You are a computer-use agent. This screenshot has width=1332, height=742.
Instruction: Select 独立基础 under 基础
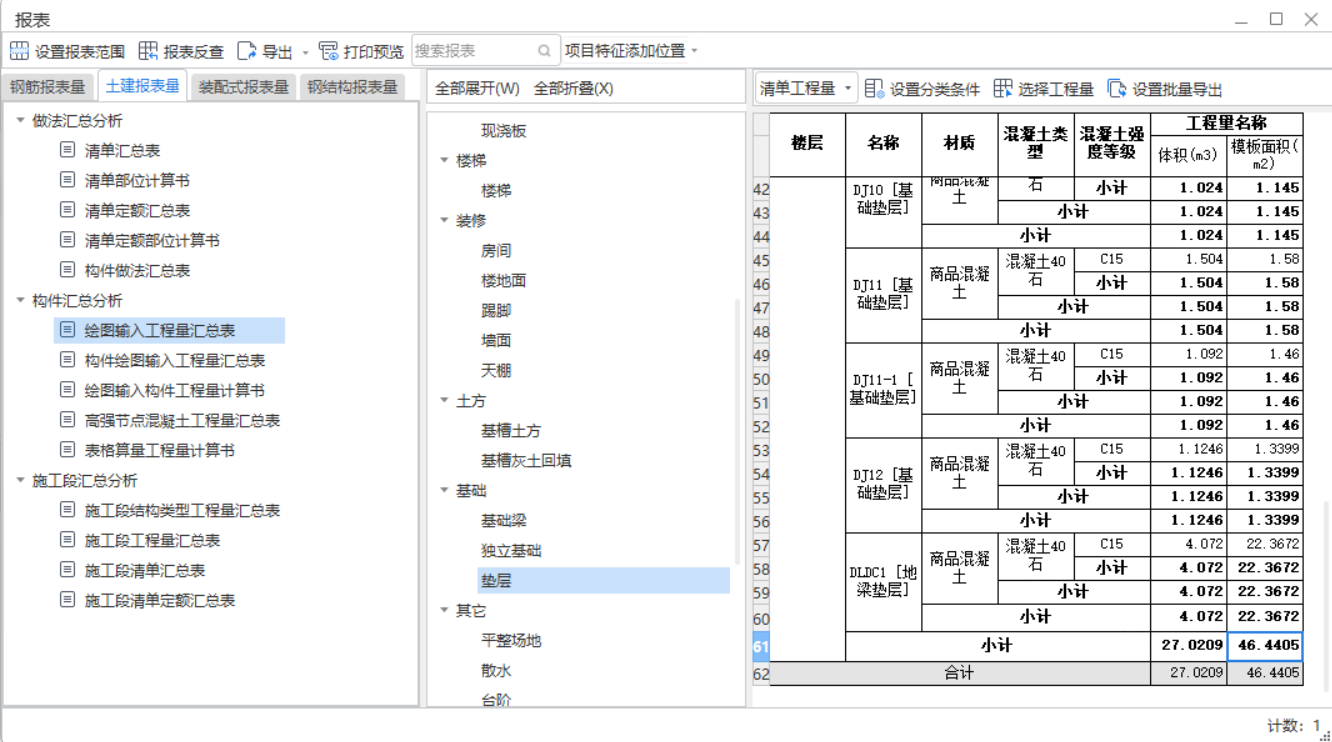(x=511, y=550)
